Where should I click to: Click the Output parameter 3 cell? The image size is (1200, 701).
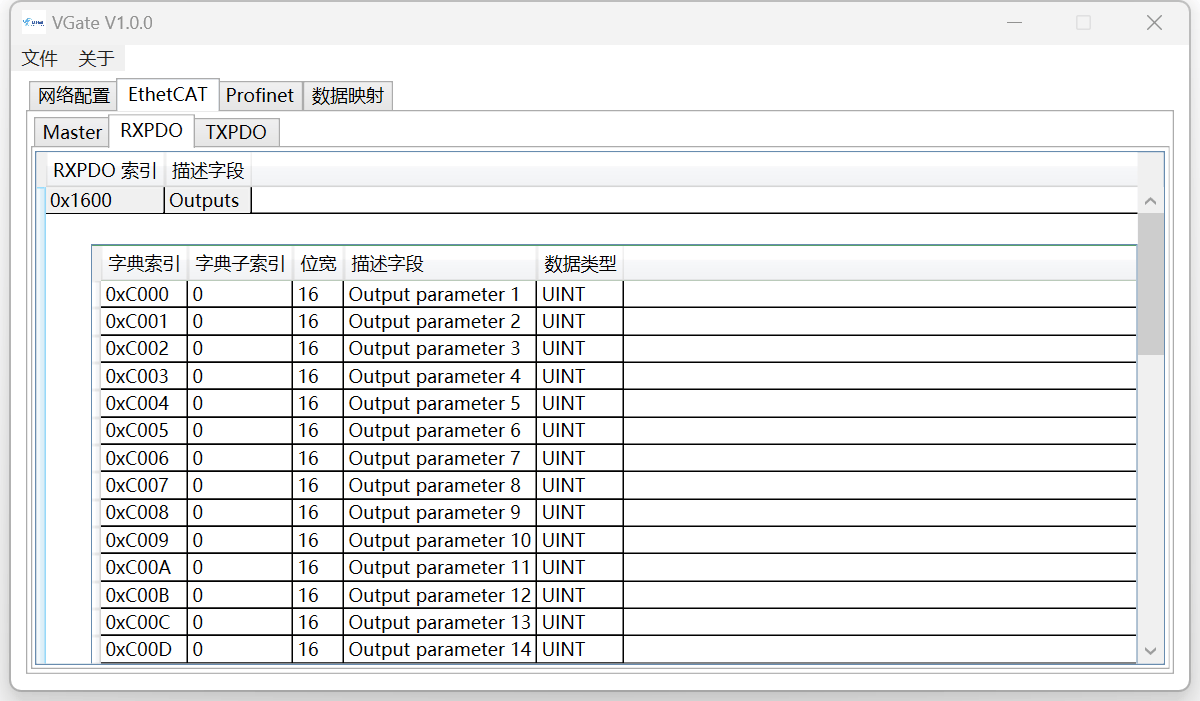tap(440, 348)
